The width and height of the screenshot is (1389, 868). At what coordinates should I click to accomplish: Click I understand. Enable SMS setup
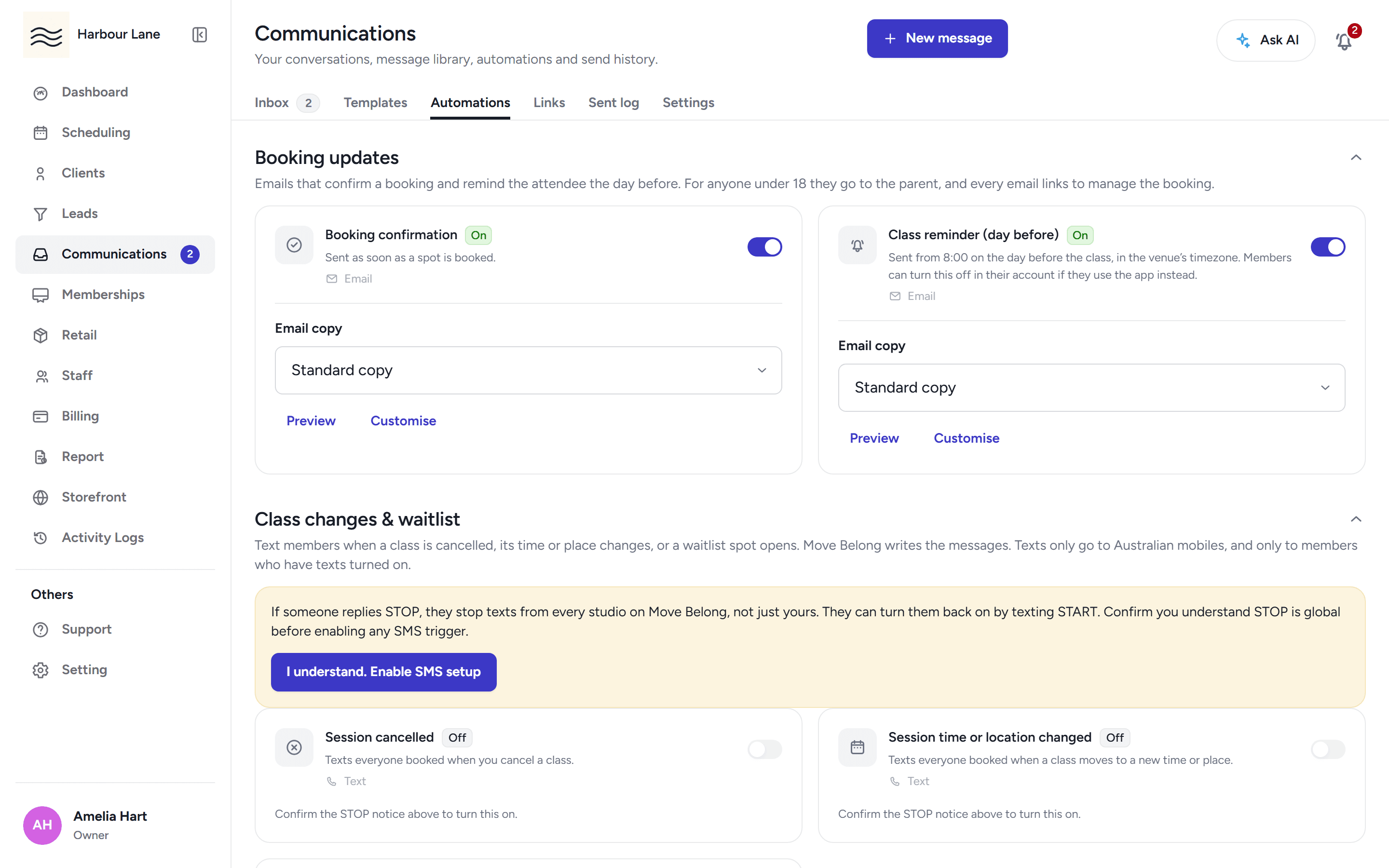383,672
